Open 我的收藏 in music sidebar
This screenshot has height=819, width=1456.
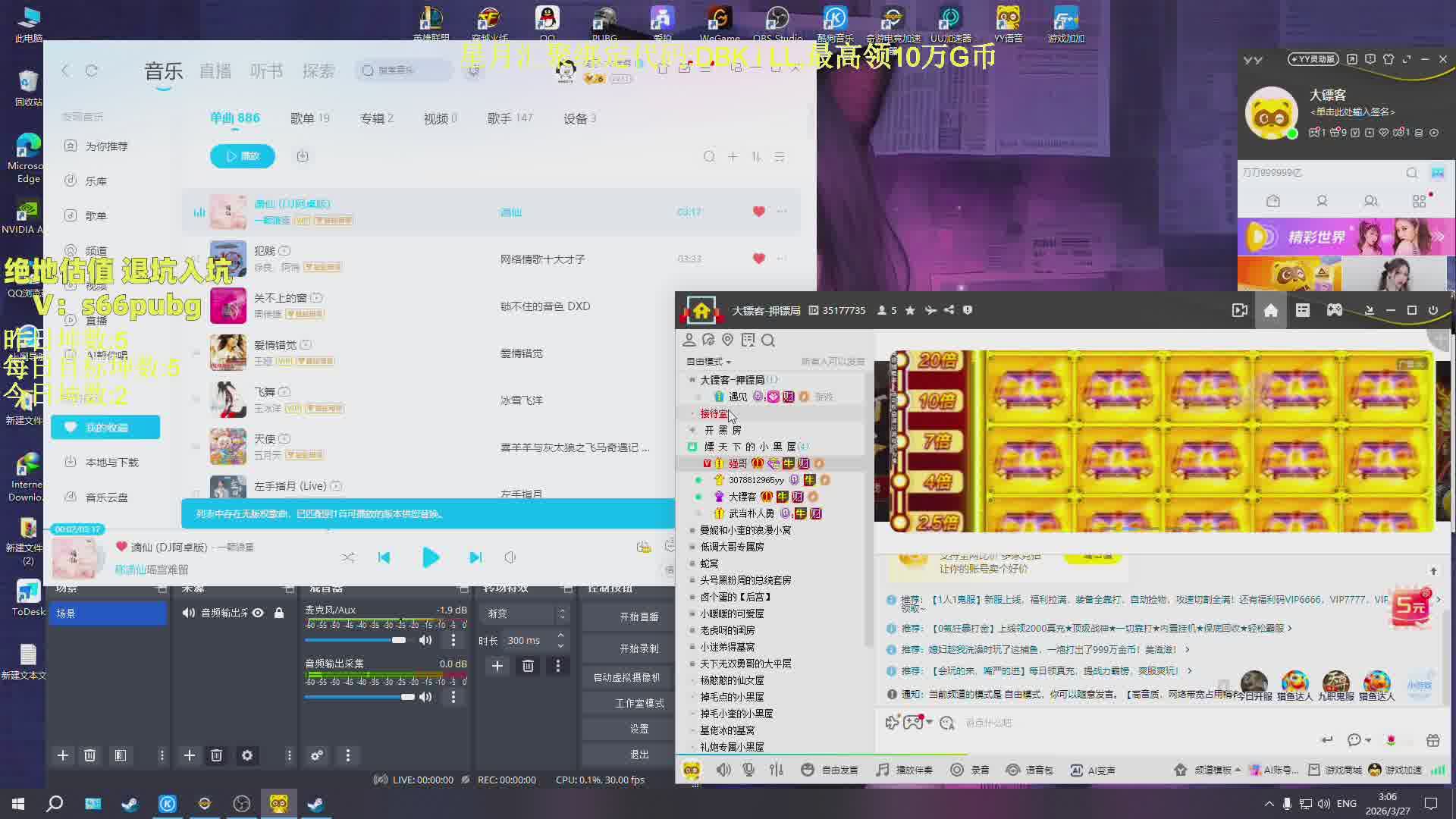pos(105,428)
